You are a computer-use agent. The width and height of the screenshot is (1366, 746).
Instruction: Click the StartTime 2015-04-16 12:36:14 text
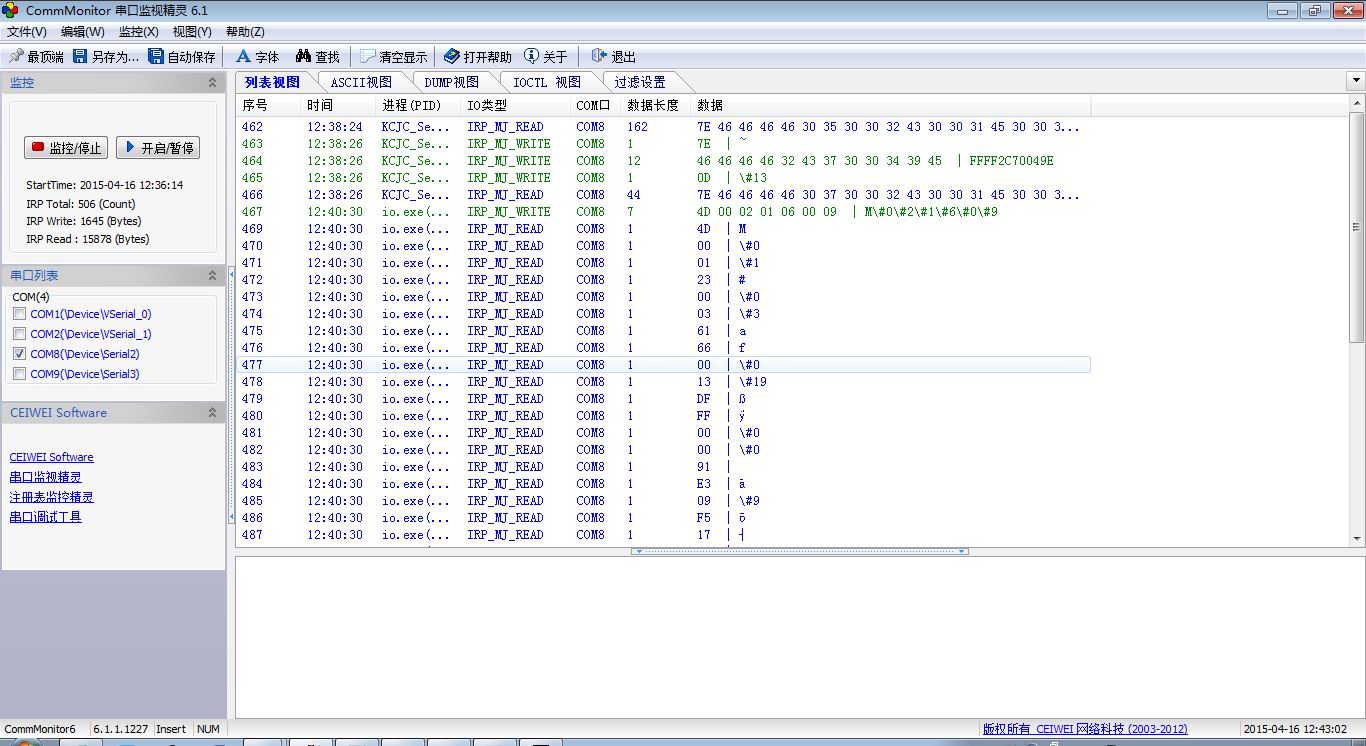tap(105, 185)
